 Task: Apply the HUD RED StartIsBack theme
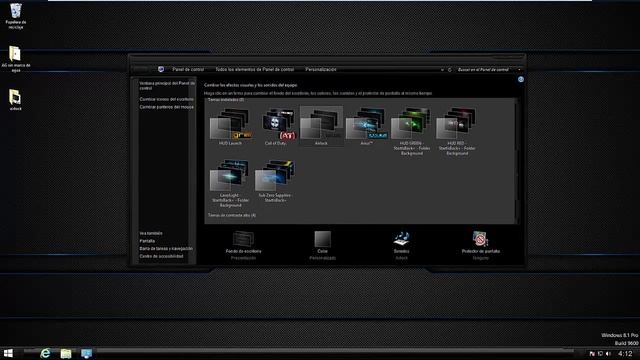457,131
